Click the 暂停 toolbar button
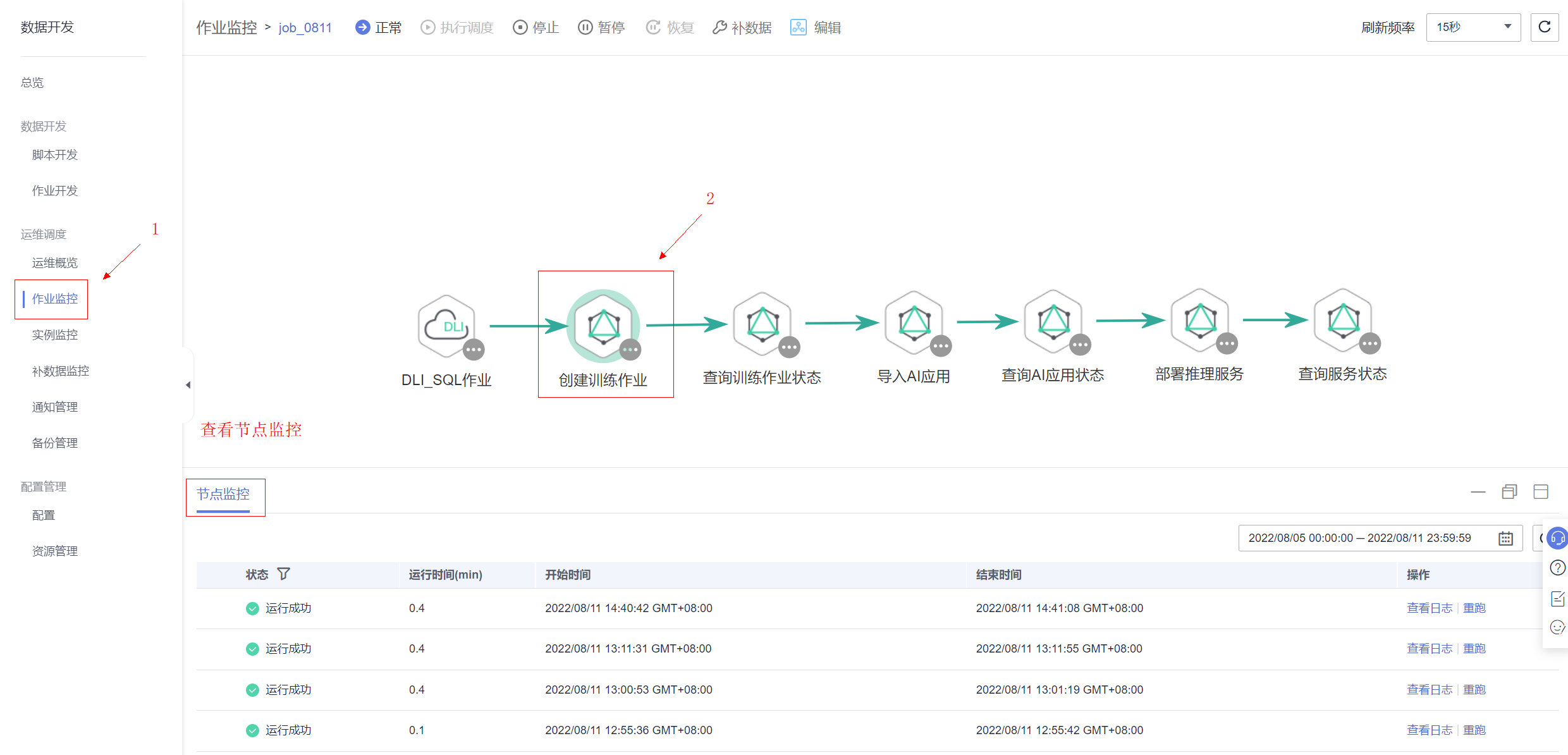This screenshot has height=755, width=1568. [601, 27]
